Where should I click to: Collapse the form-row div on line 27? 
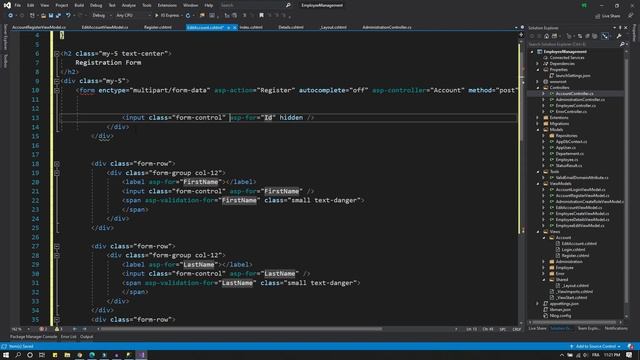(x=57, y=247)
